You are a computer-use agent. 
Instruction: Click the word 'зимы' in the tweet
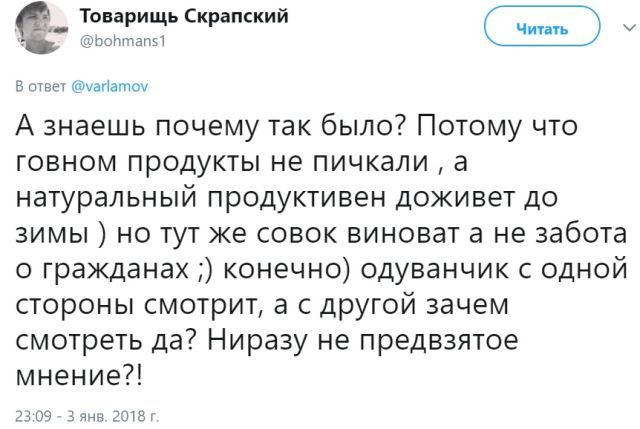coord(53,234)
